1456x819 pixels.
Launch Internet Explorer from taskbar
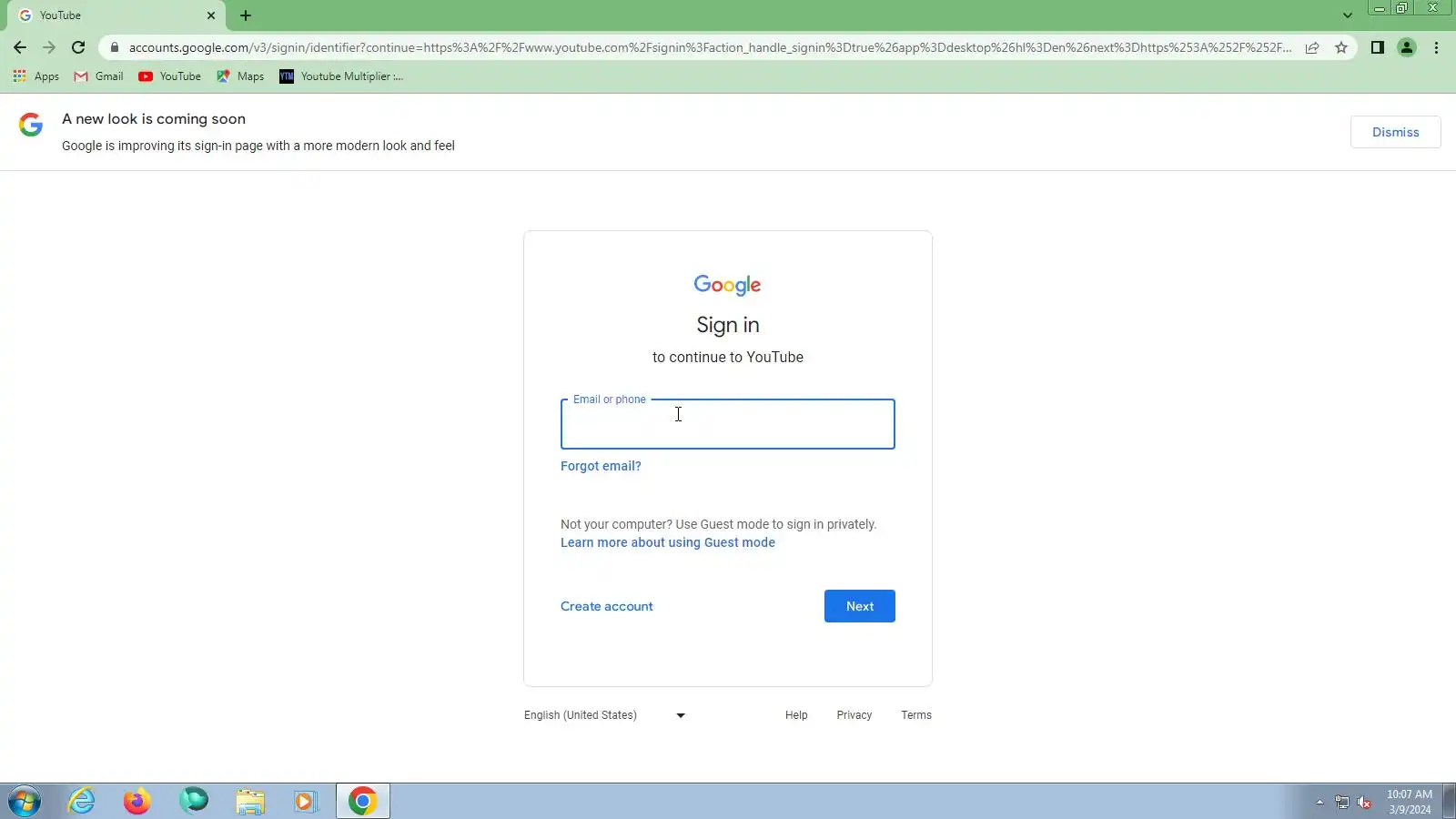coord(82,802)
